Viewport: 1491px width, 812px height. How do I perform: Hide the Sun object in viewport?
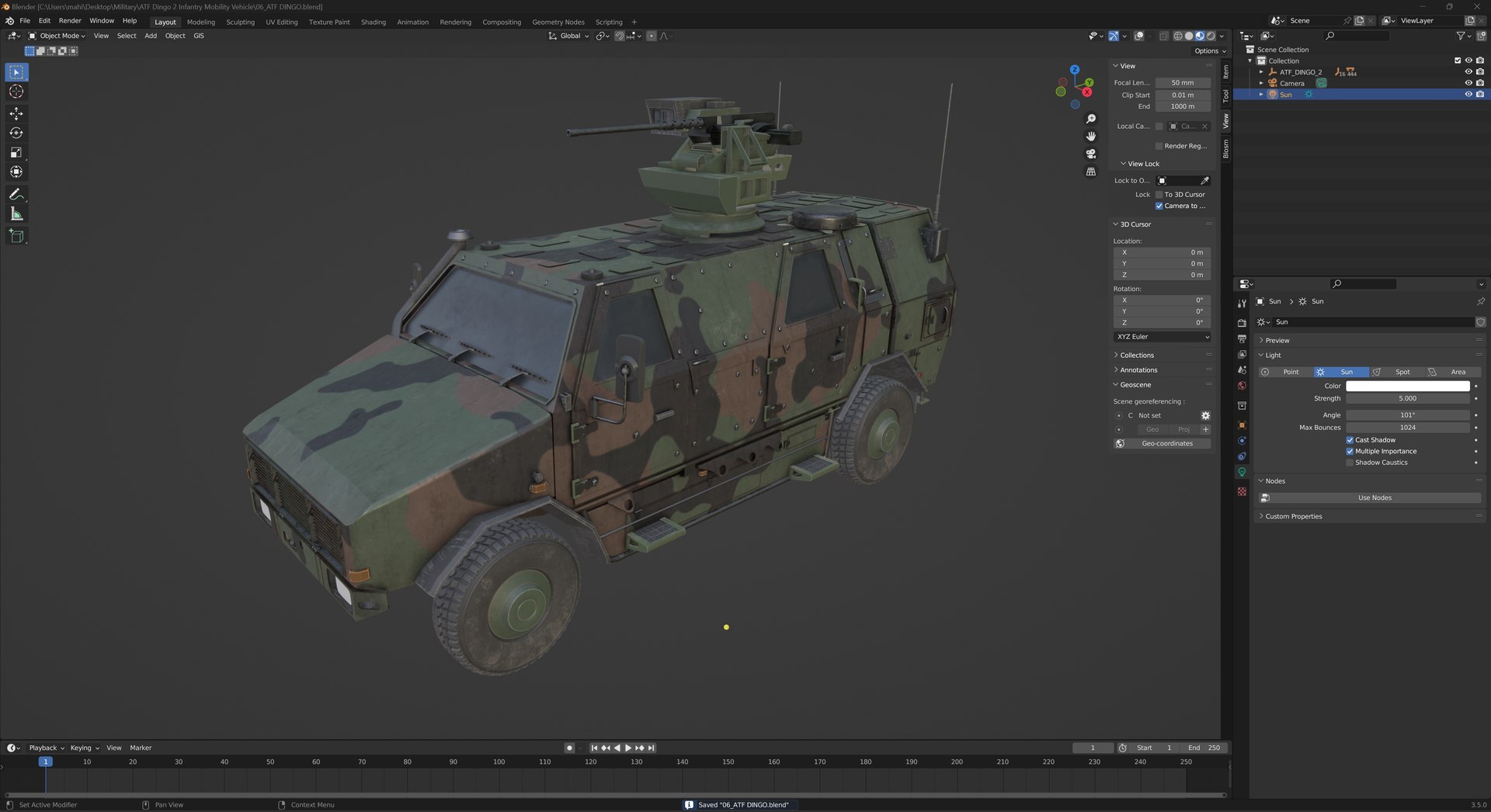tap(1468, 95)
